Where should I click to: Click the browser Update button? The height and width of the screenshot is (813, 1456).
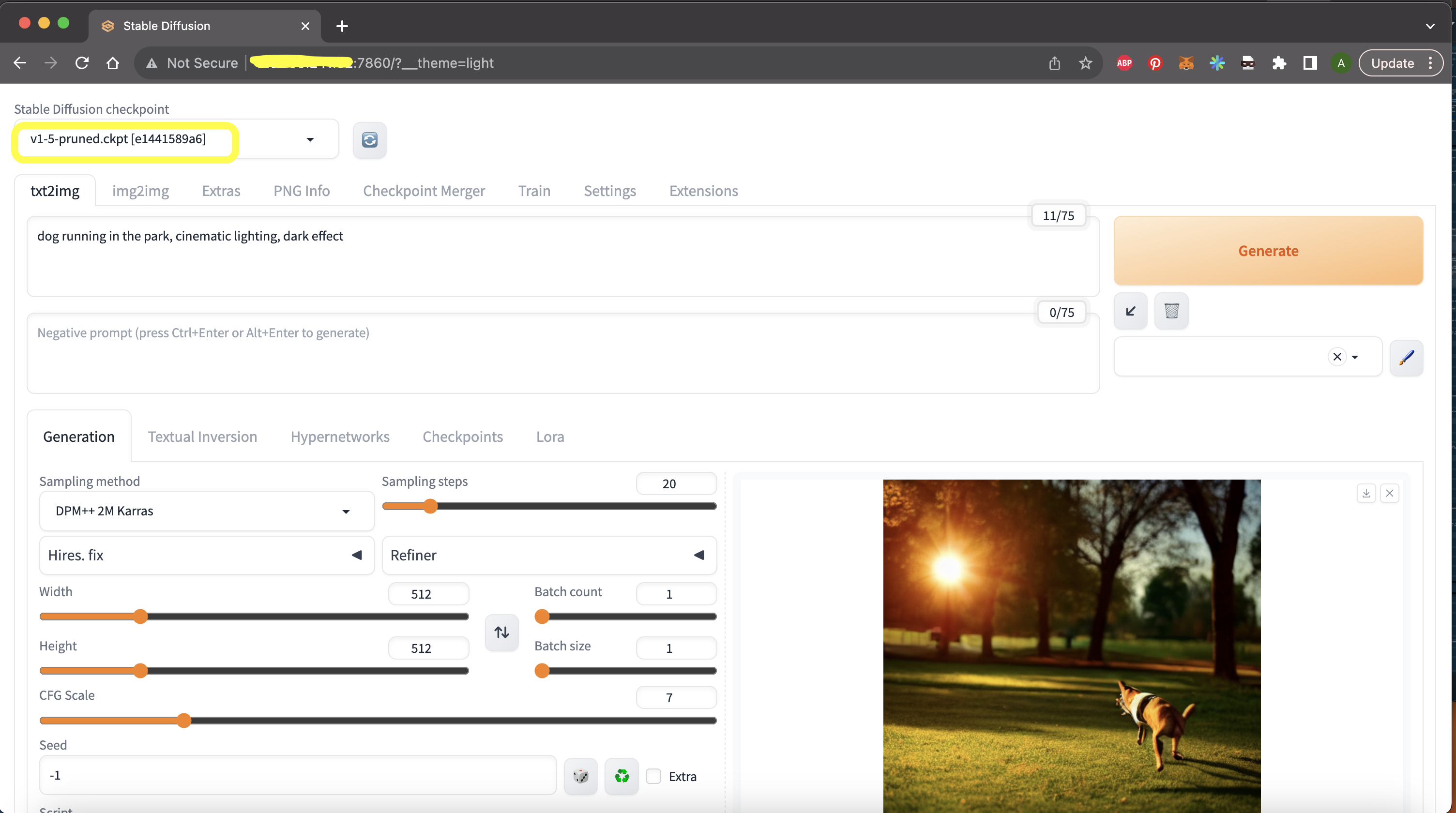tap(1392, 63)
